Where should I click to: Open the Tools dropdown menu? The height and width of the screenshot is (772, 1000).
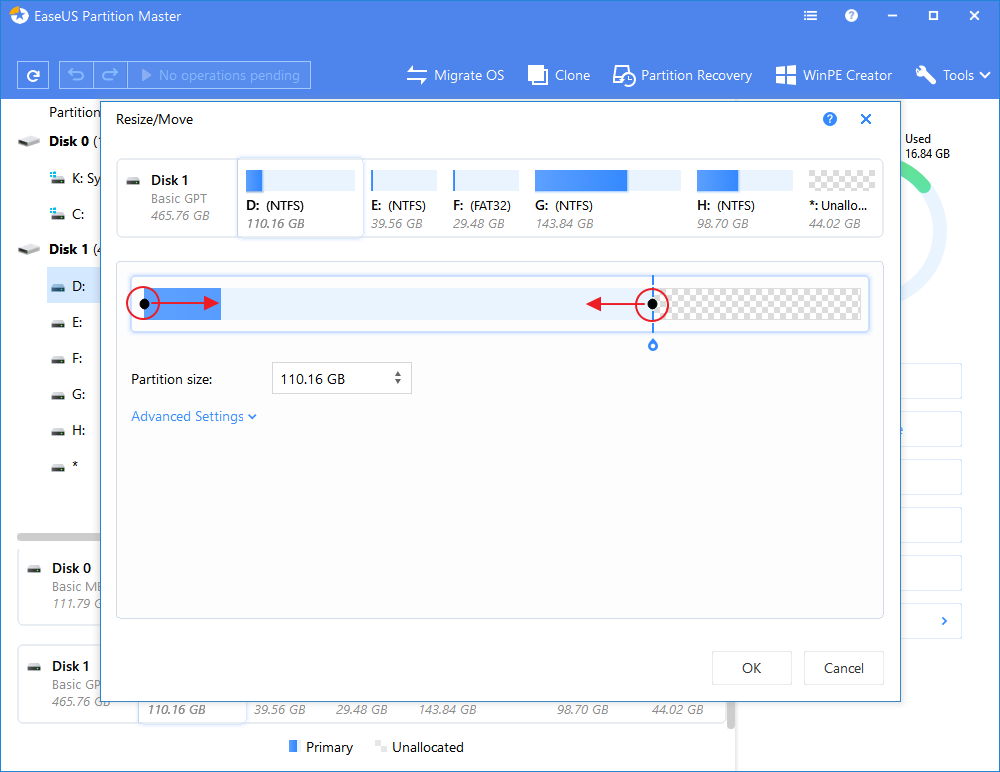click(951, 75)
